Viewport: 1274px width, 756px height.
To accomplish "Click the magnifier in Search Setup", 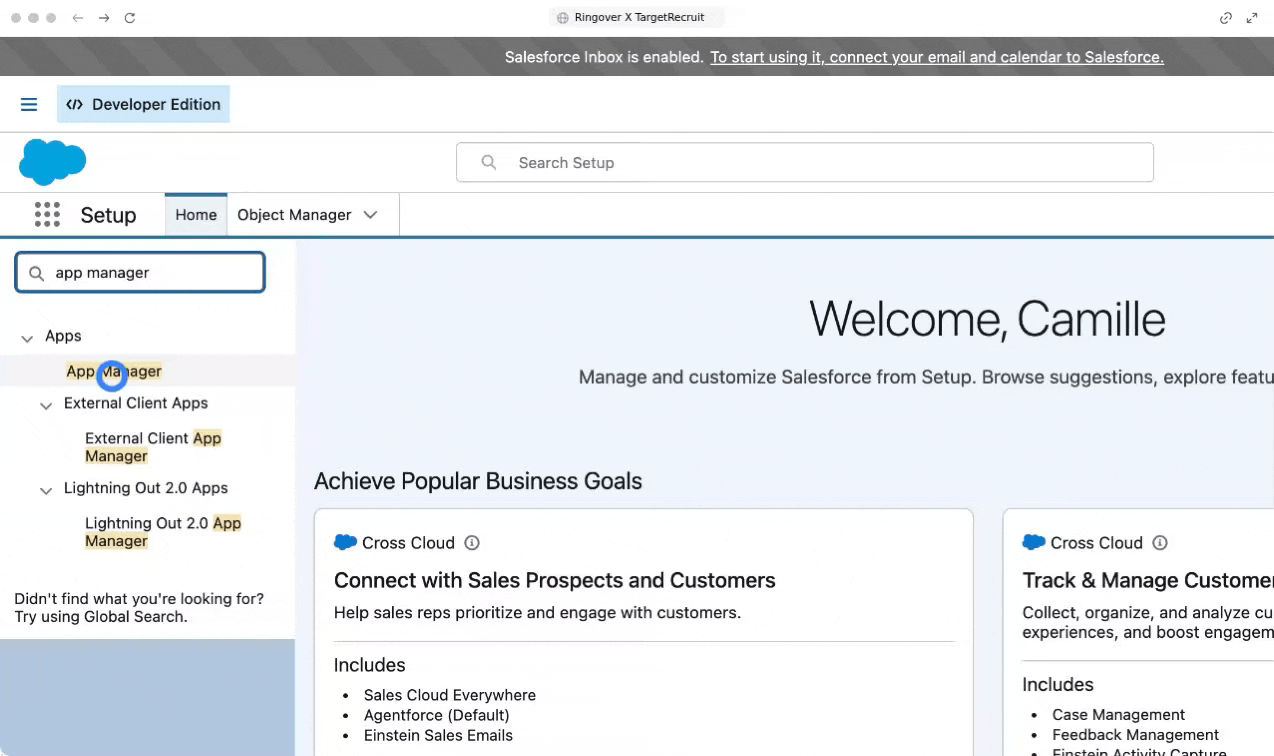I will 489,162.
